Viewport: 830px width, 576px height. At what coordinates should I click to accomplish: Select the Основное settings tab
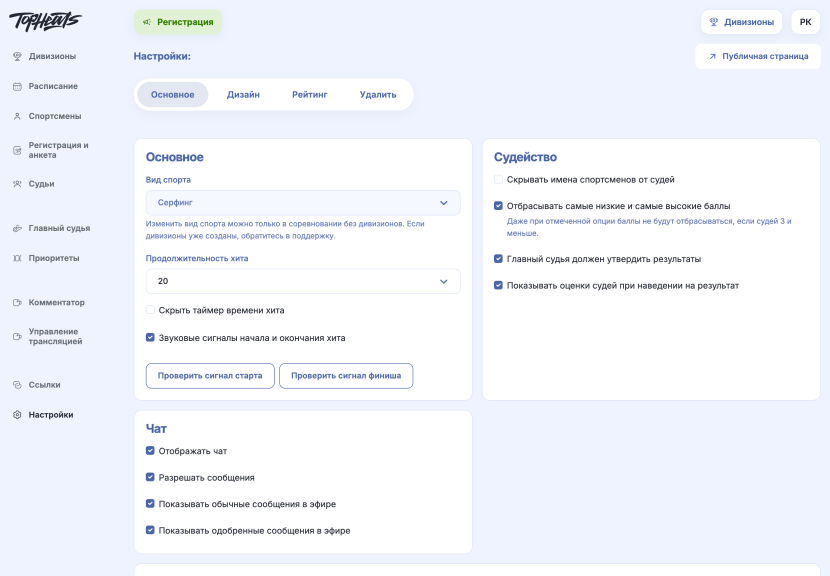(x=173, y=95)
